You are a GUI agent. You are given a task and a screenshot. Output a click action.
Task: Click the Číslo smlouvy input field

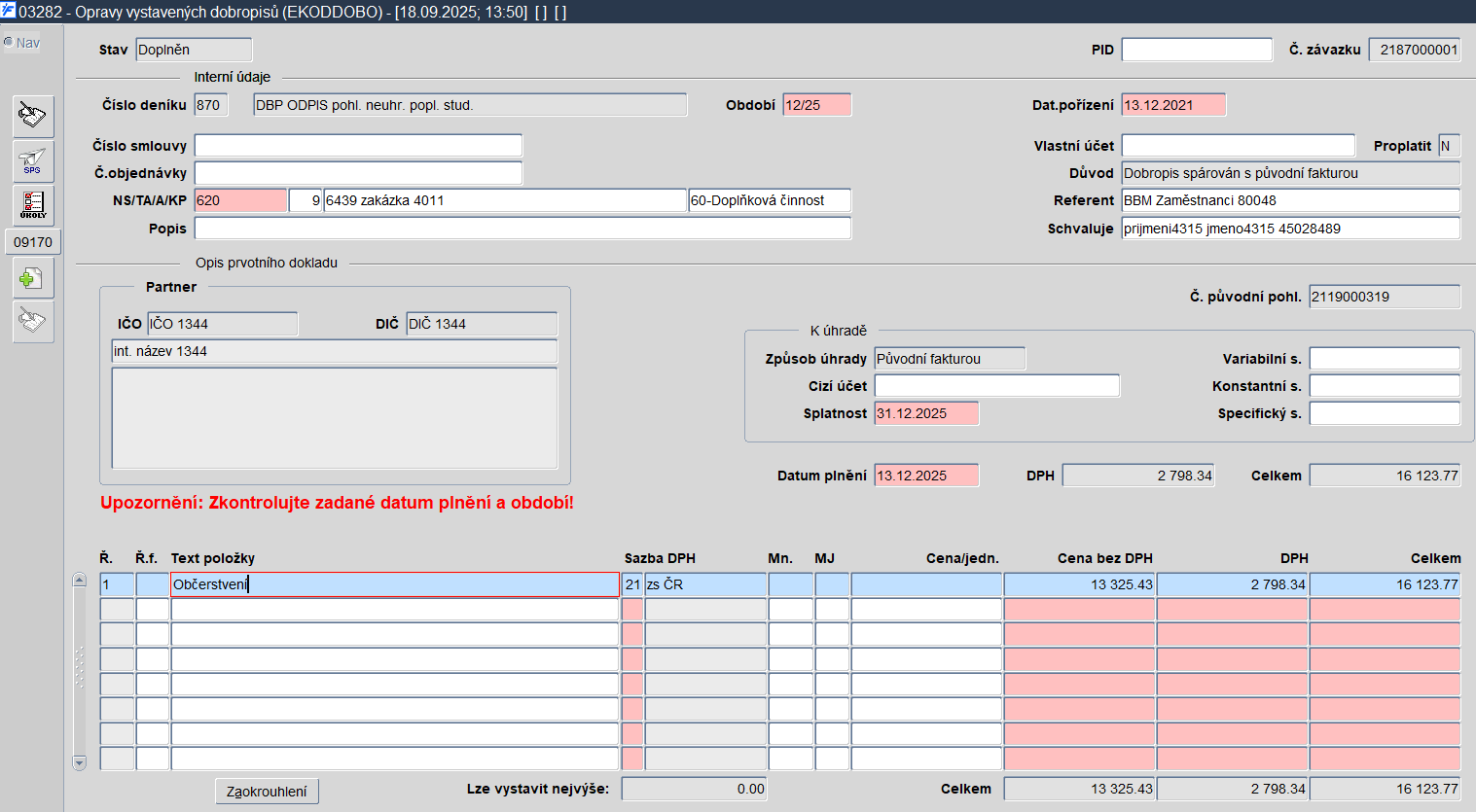pos(358,146)
